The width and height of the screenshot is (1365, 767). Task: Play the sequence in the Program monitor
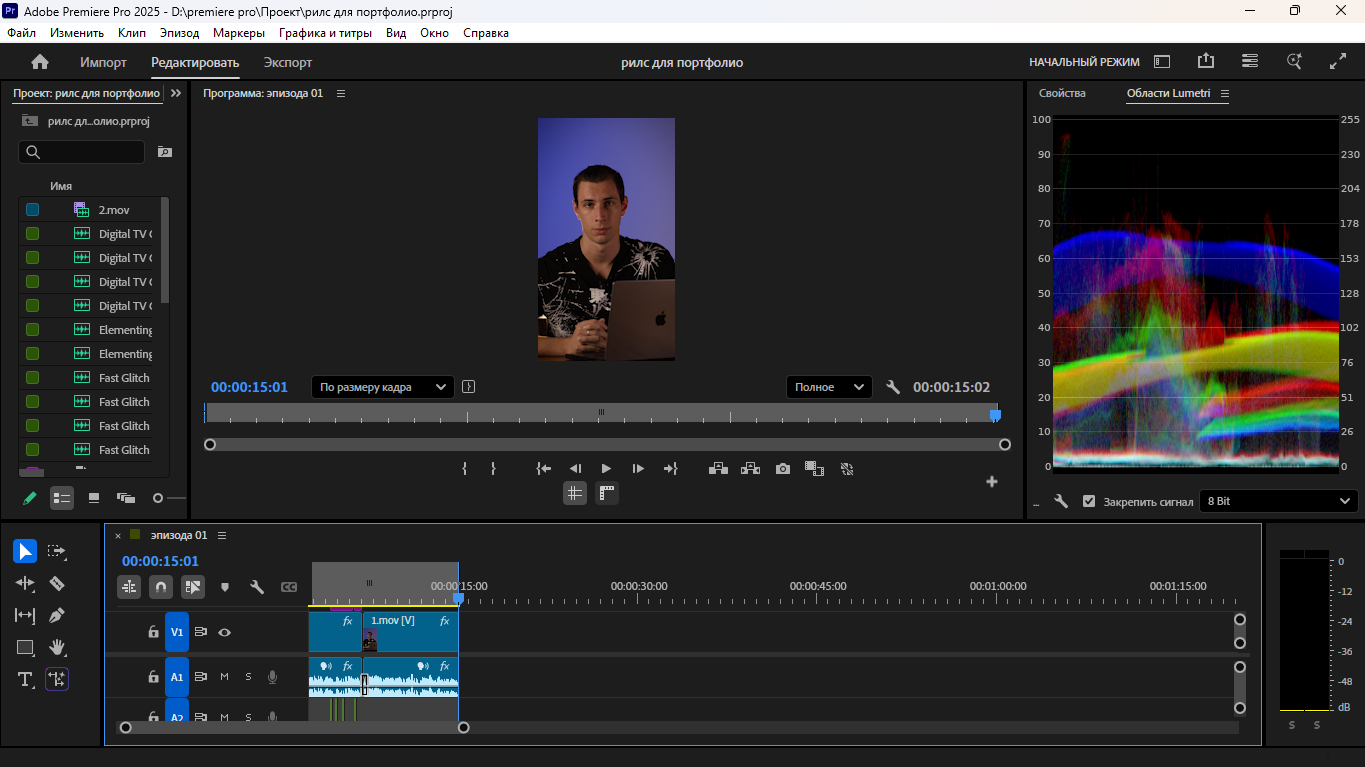point(606,468)
